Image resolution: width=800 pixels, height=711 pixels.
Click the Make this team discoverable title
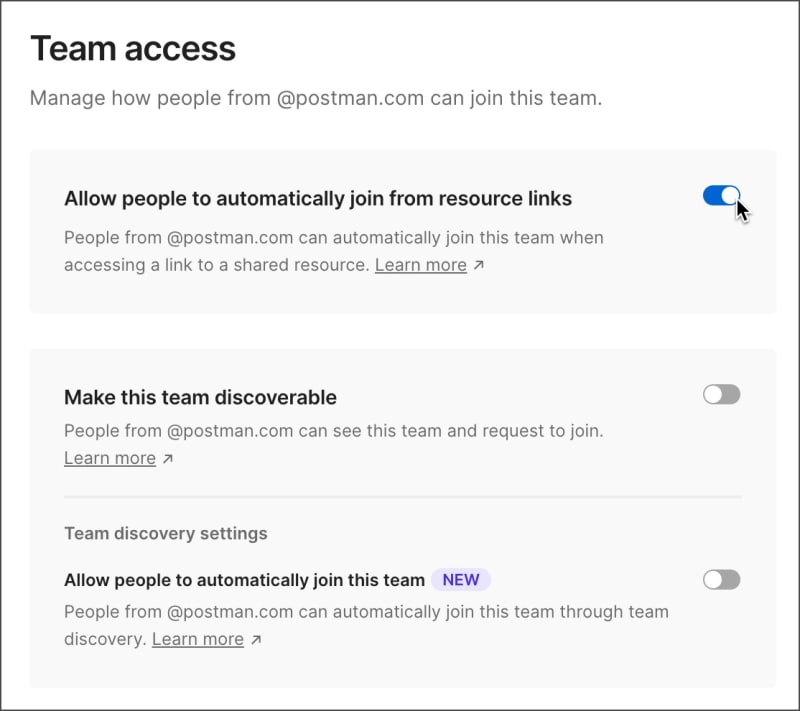(x=200, y=397)
